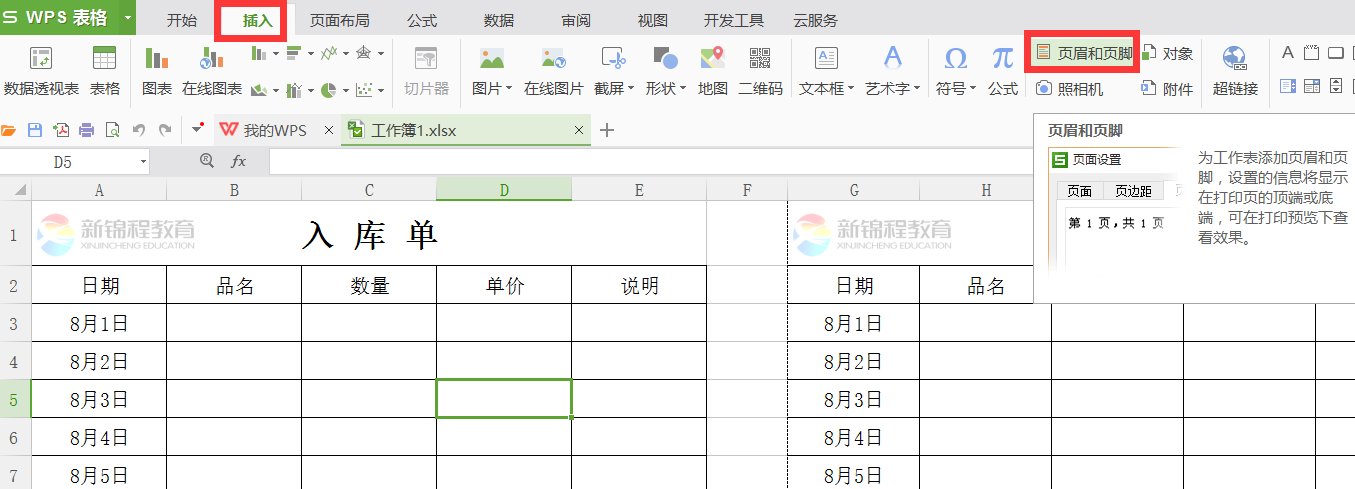This screenshot has height=489, width=1355.
Task: Open the 数据 ribbon tab
Action: point(498,20)
